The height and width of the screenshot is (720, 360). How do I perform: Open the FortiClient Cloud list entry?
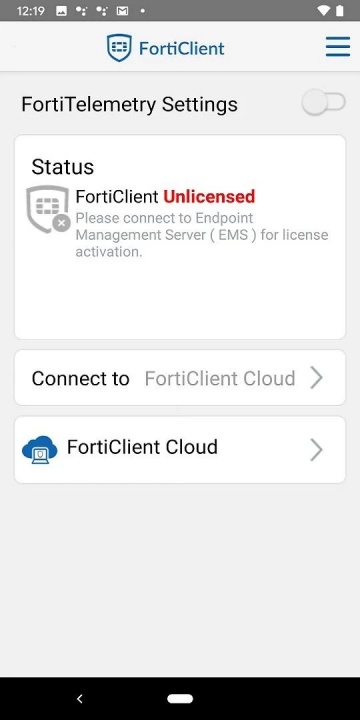click(x=180, y=450)
